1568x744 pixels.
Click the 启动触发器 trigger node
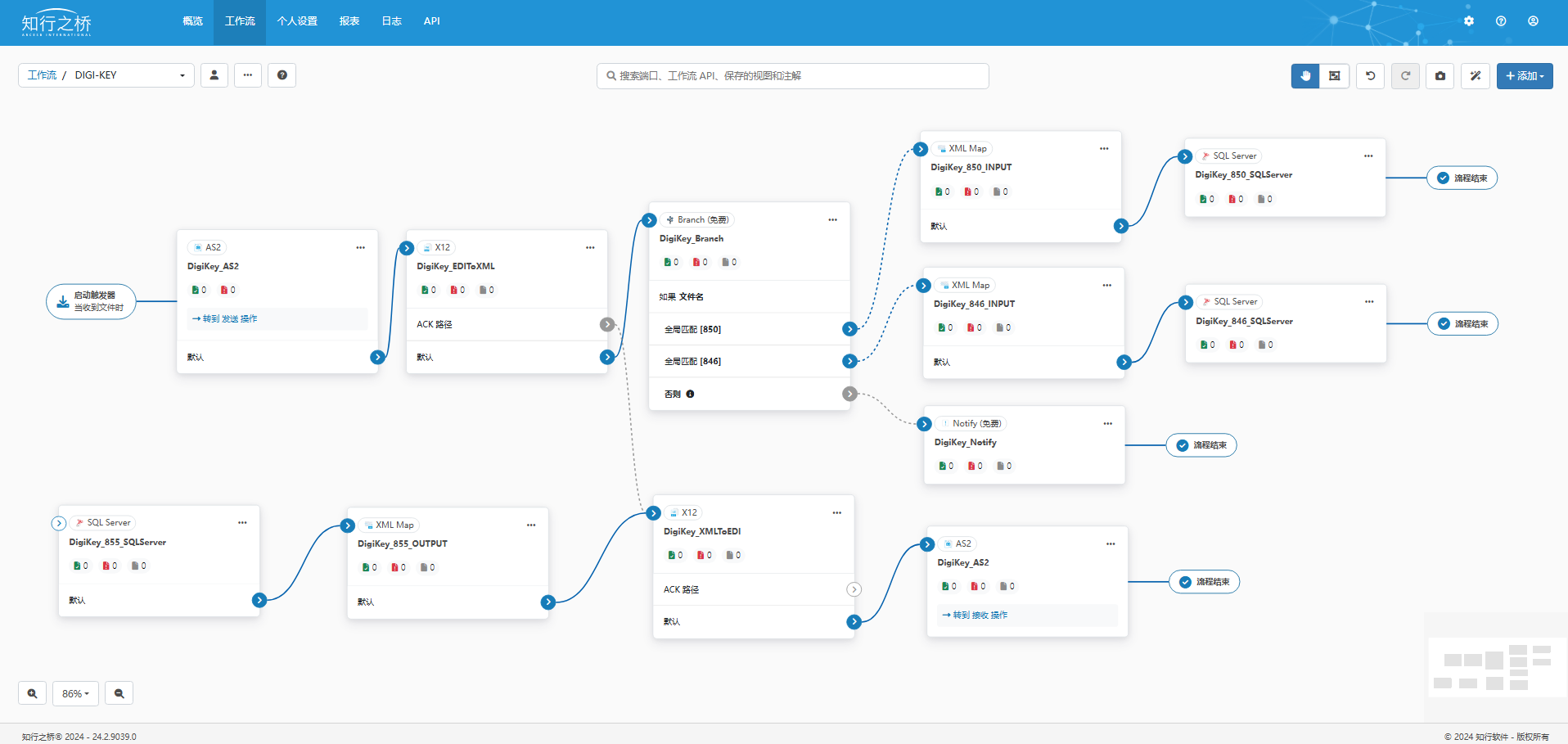(x=91, y=301)
